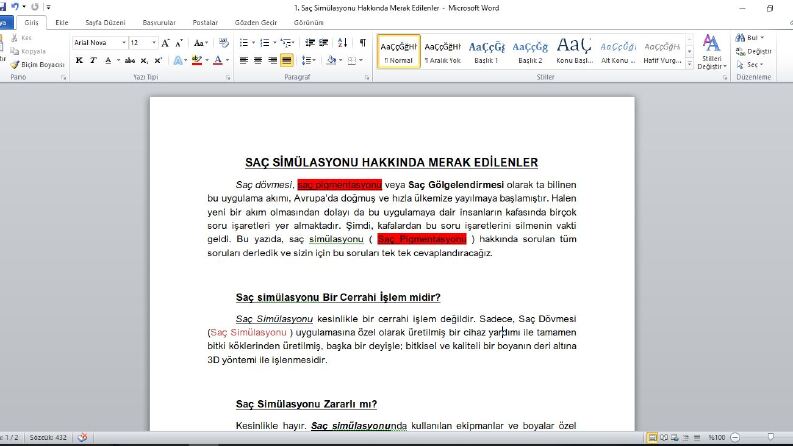
Task: Toggle align text right
Action: (x=272, y=61)
